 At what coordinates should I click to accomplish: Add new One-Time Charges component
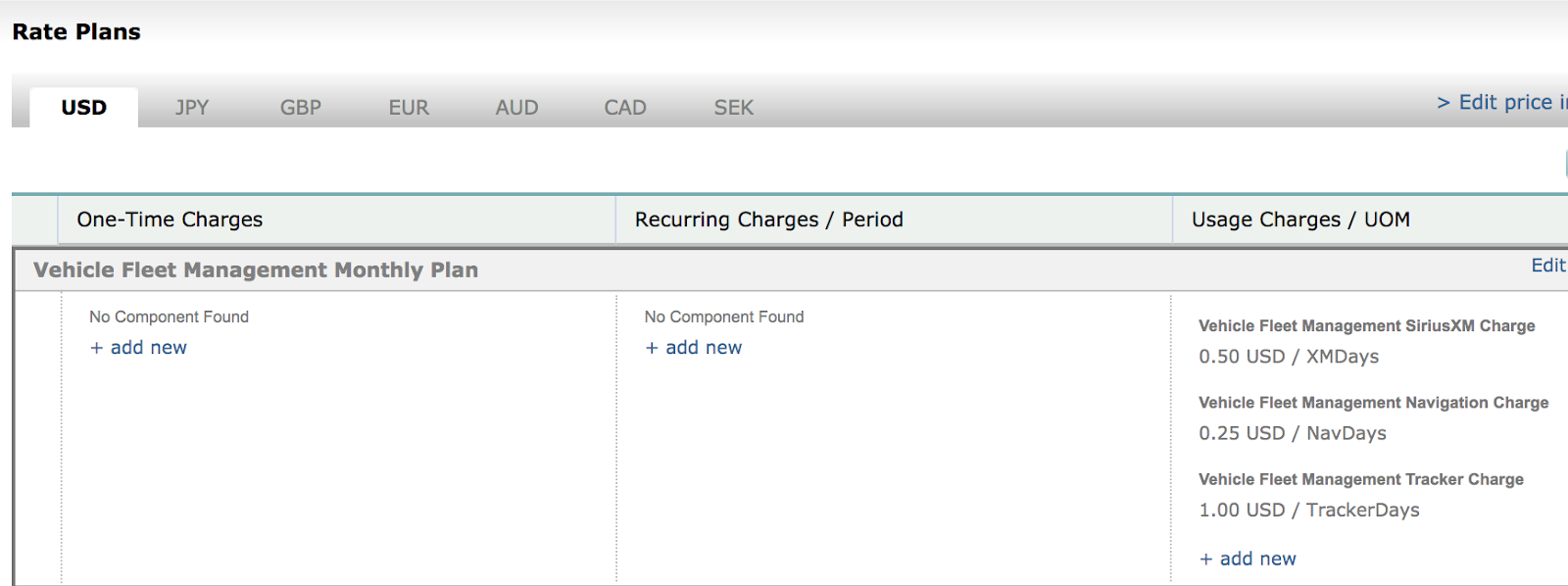(138, 348)
